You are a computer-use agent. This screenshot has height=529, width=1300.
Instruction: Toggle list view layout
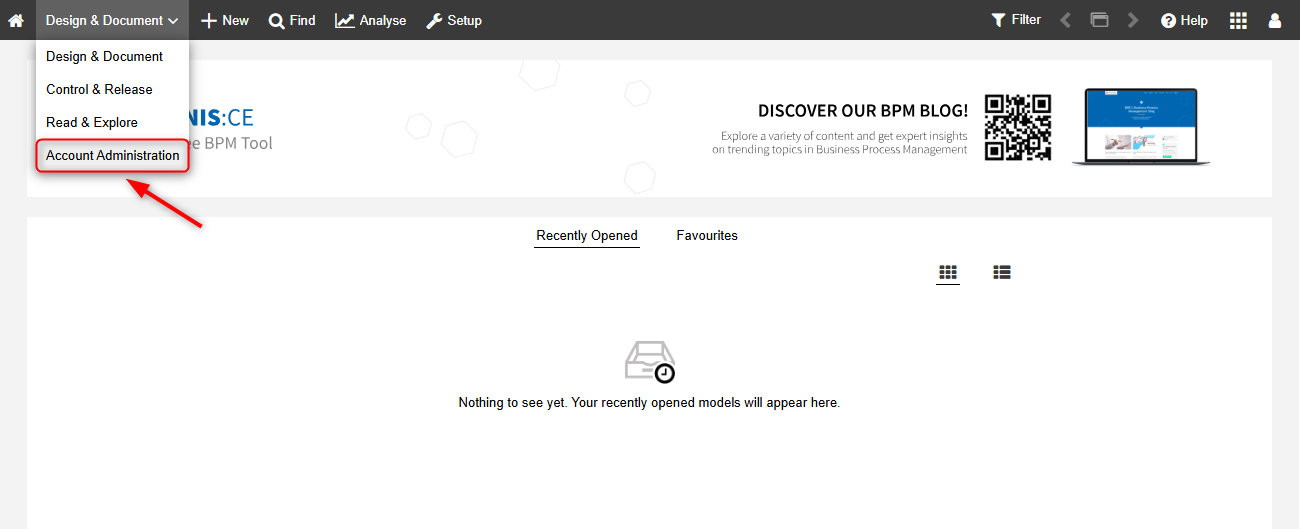tap(1002, 272)
